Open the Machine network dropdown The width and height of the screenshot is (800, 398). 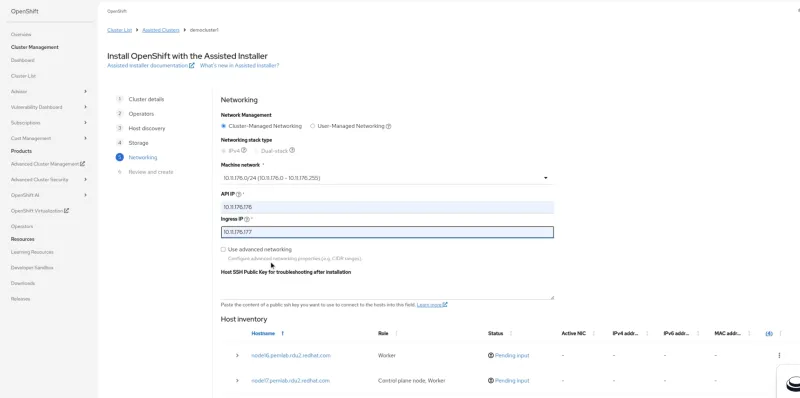tap(387, 178)
